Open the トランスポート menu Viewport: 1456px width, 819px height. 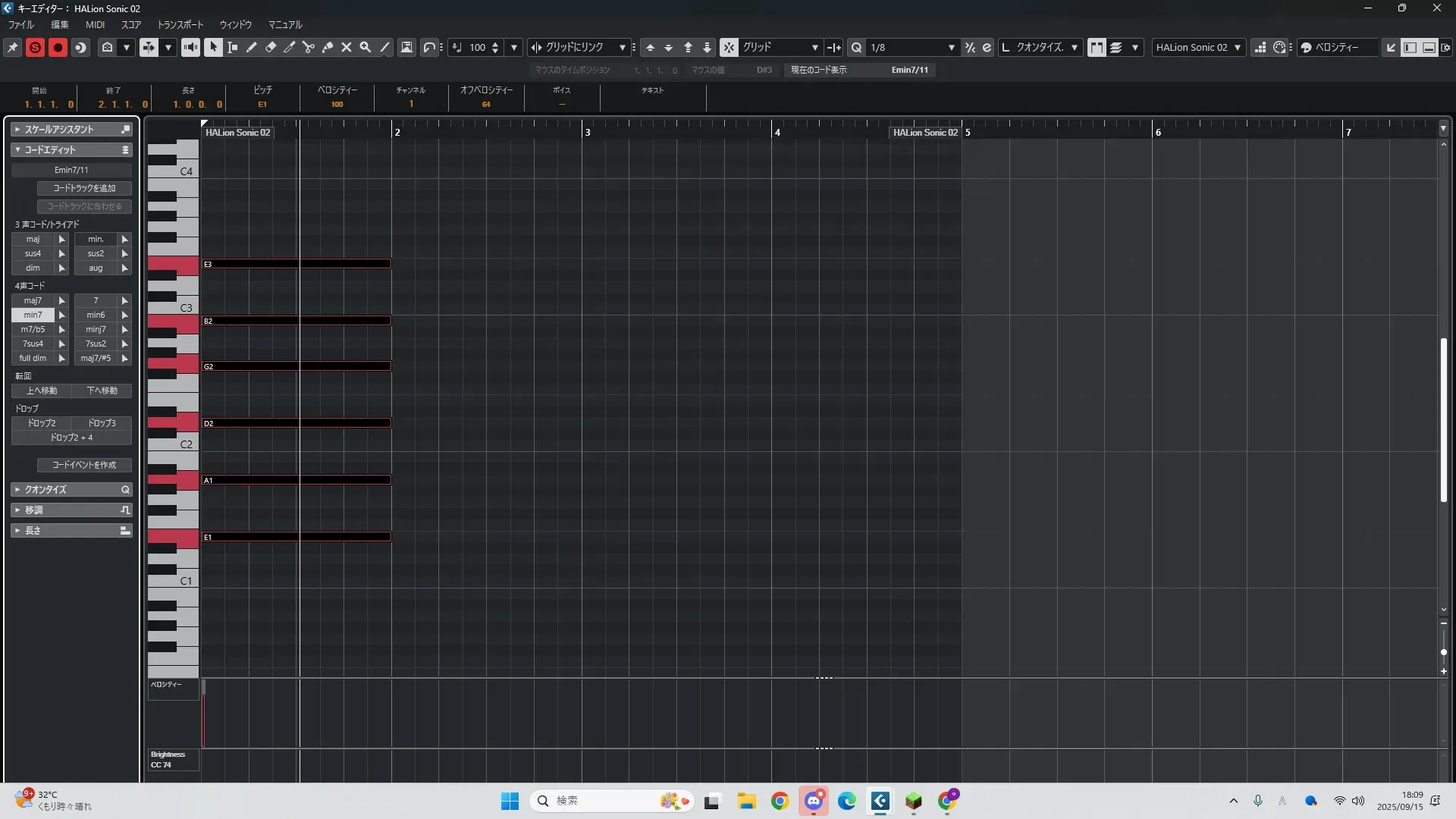(x=180, y=24)
